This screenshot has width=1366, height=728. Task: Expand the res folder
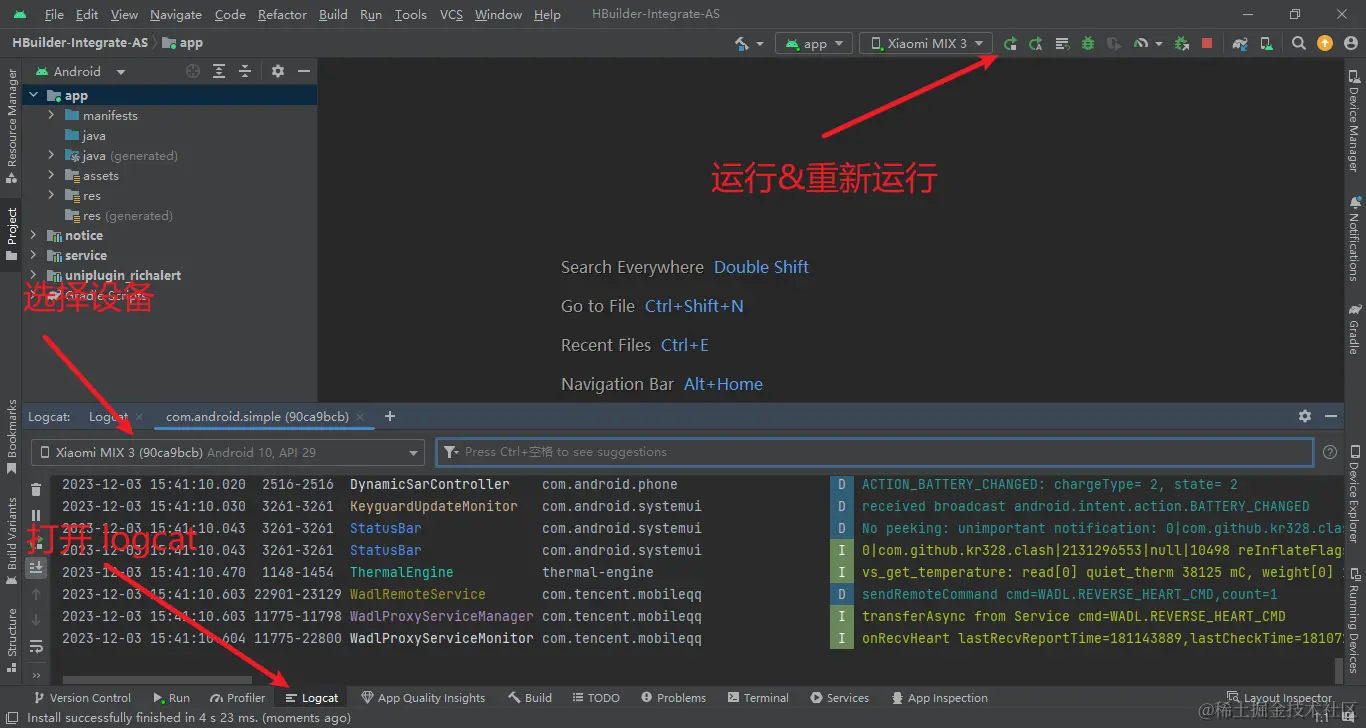pyautogui.click(x=51, y=196)
